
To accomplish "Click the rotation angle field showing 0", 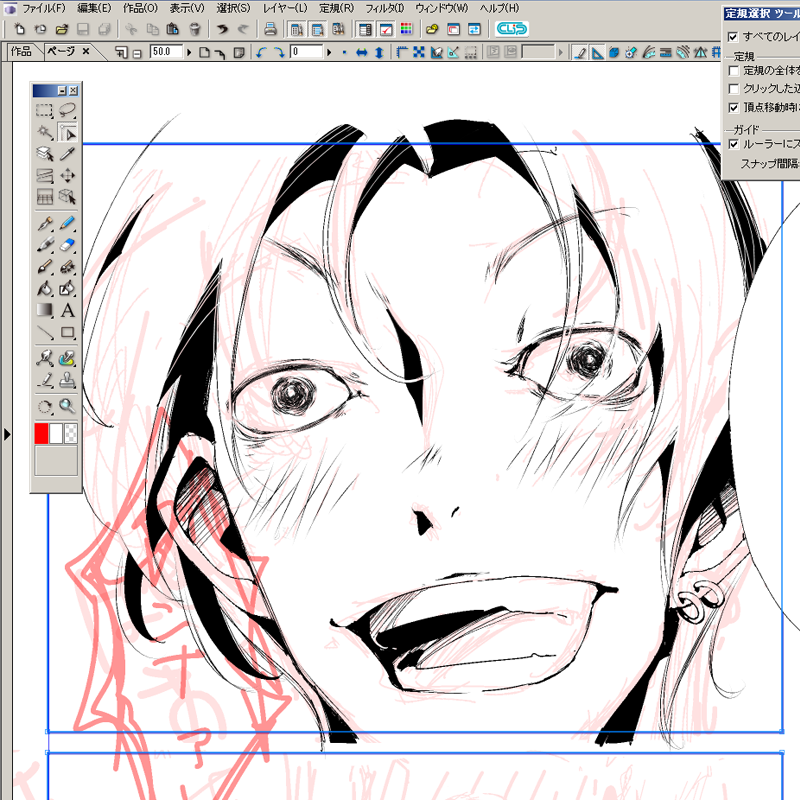I will 306,52.
